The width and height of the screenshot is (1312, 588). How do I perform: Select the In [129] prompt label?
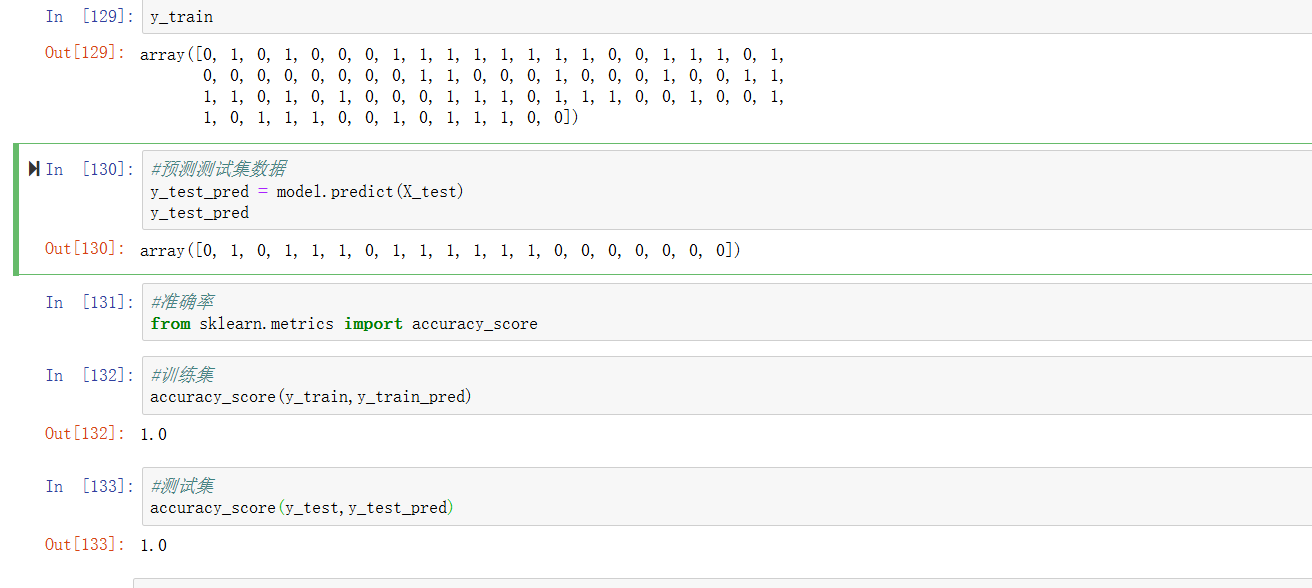(x=89, y=17)
